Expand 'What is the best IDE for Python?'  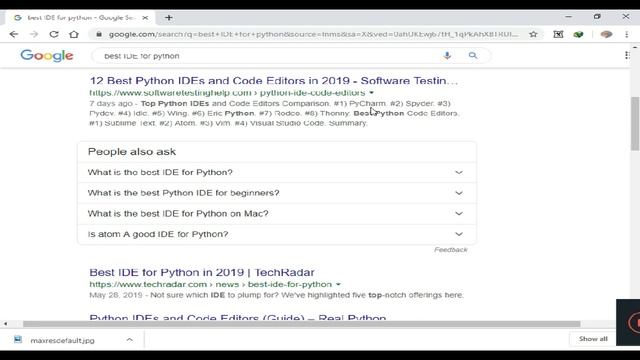(x=277, y=172)
